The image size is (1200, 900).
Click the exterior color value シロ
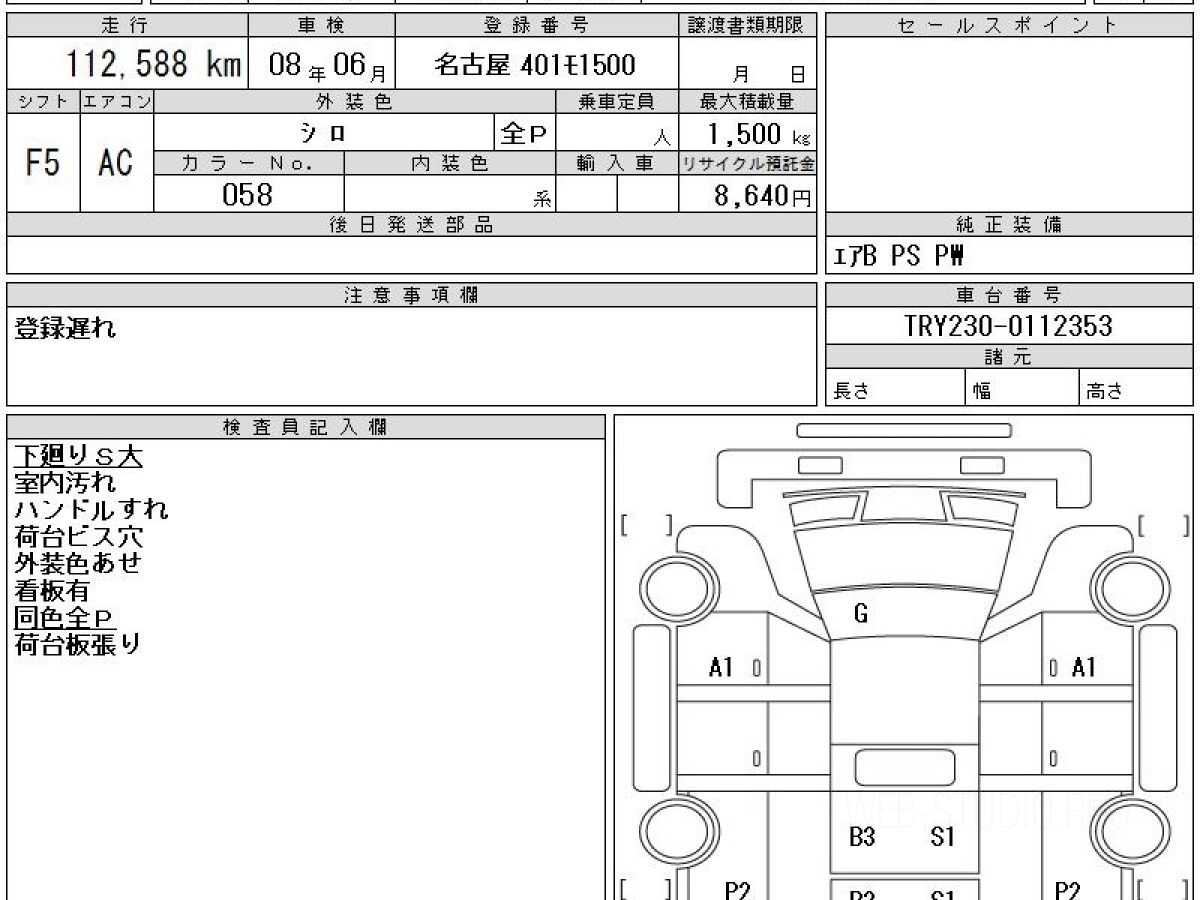(324, 132)
